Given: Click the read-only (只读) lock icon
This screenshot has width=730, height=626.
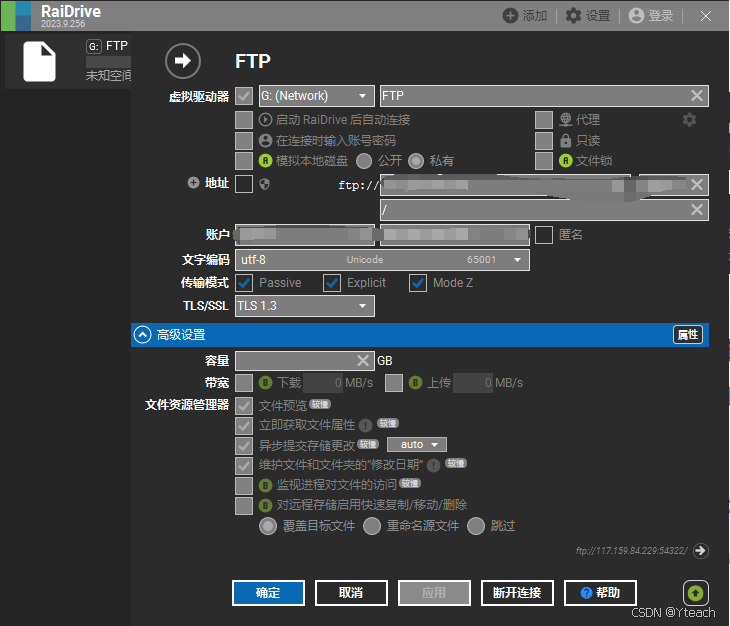Looking at the screenshot, I should tap(566, 141).
